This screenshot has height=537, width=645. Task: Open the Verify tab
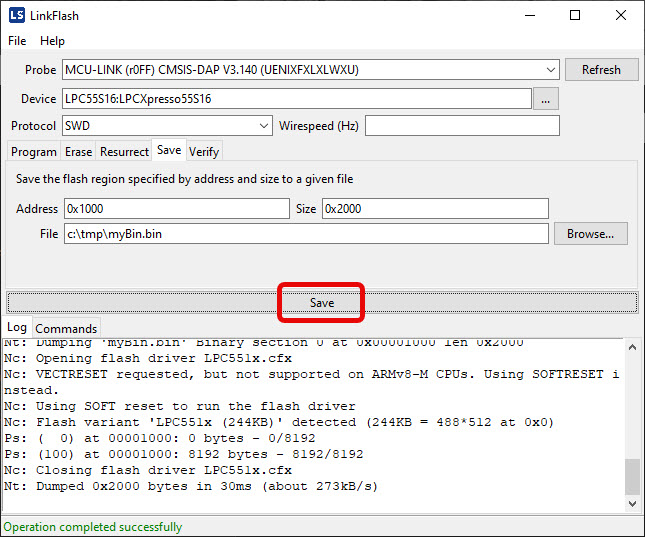[x=204, y=152]
